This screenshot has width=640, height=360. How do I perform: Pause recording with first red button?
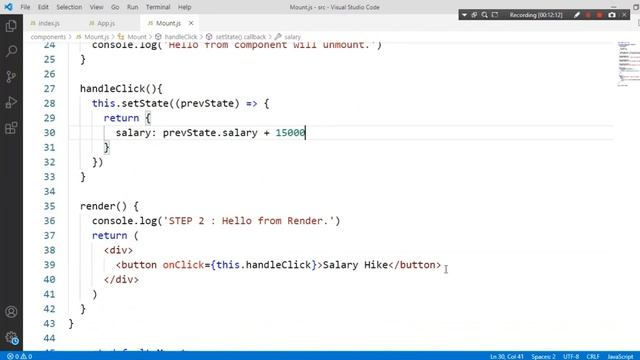pyautogui.click(x=588, y=15)
